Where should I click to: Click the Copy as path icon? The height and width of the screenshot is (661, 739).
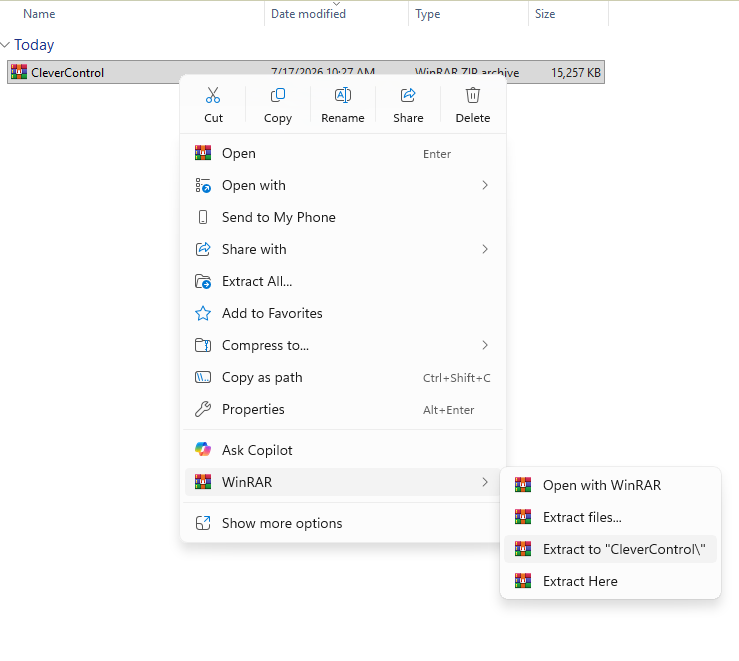point(203,377)
